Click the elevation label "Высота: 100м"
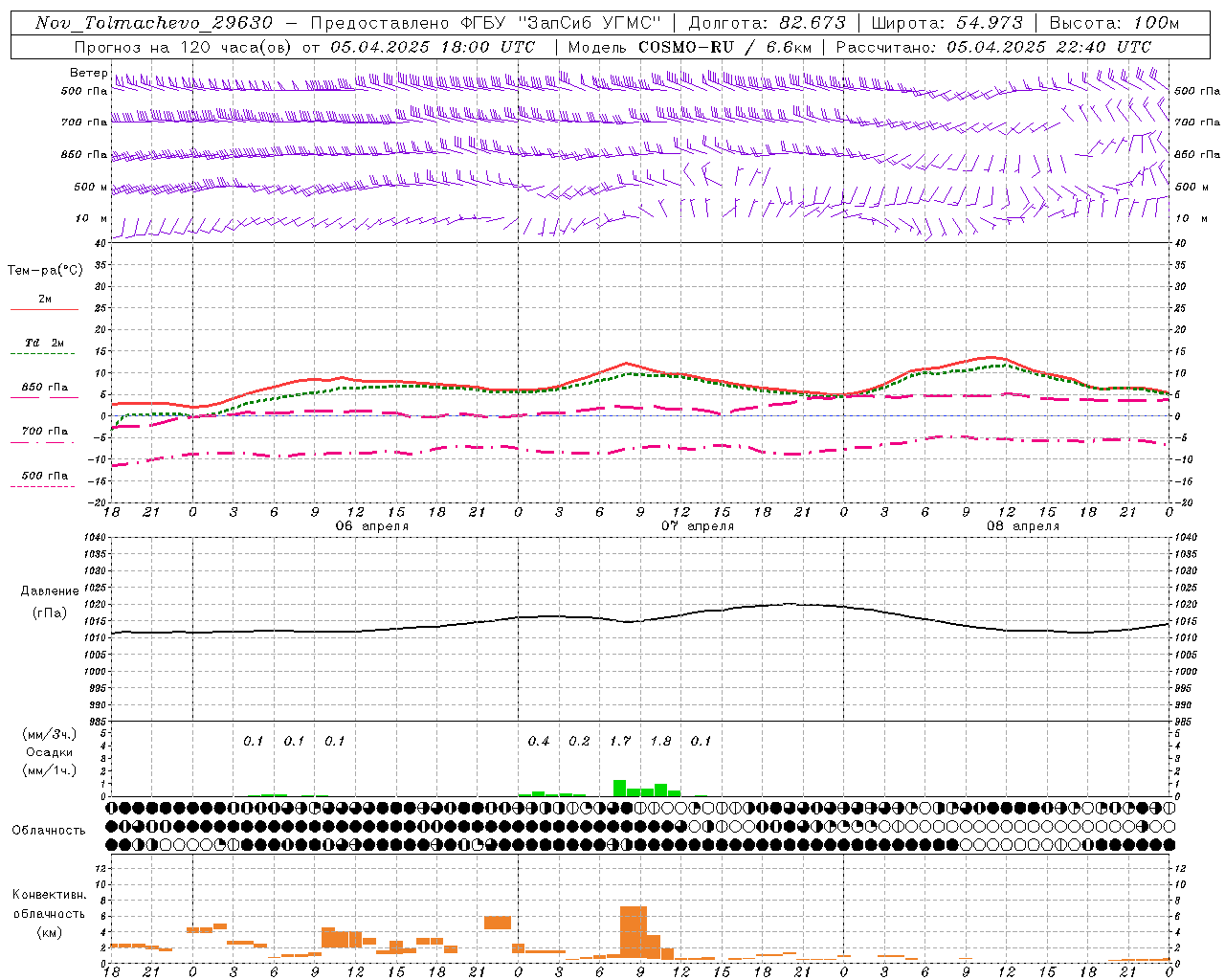Viewport: 1225px width, 980px height. point(1114,23)
